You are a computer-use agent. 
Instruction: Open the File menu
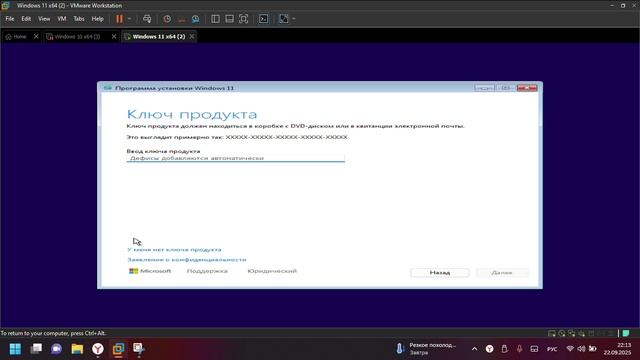10,19
